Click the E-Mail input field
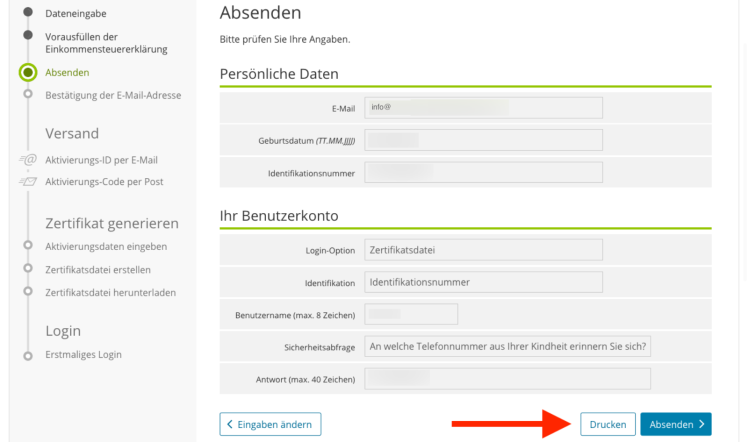The width and height of the screenshot is (748, 442). click(484, 107)
